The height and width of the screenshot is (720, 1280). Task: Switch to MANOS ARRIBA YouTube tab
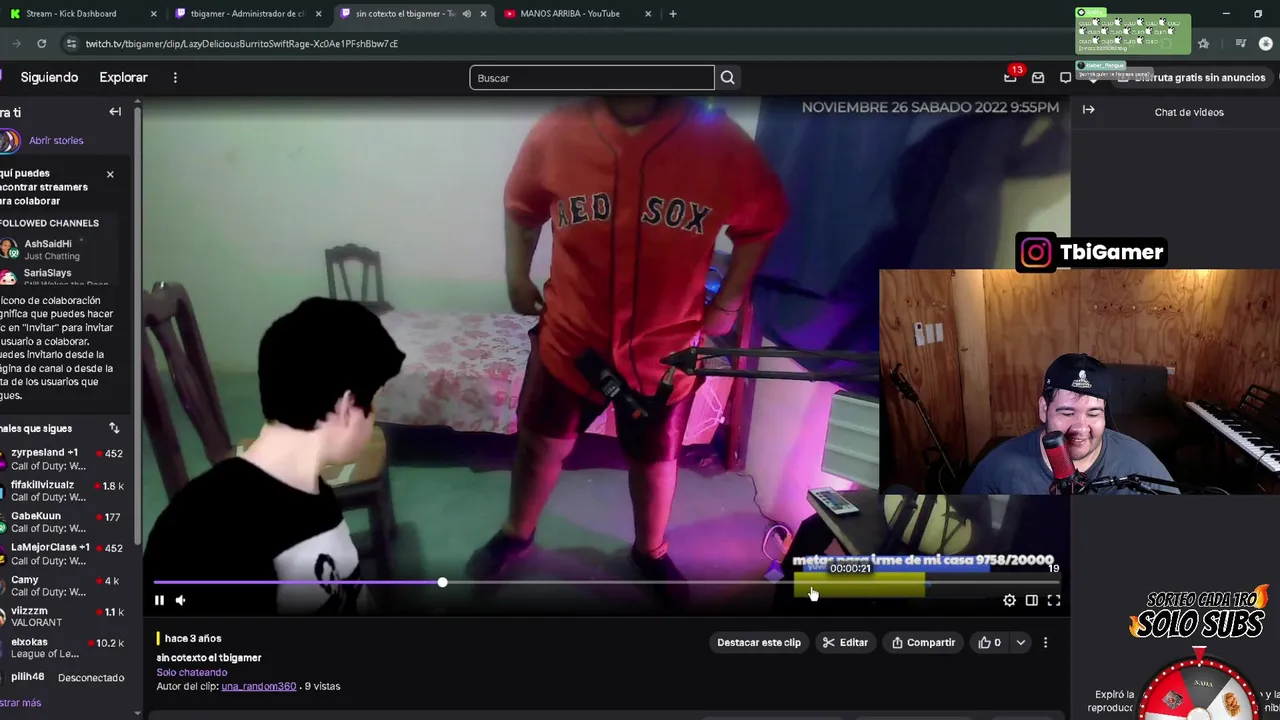pyautogui.click(x=576, y=14)
